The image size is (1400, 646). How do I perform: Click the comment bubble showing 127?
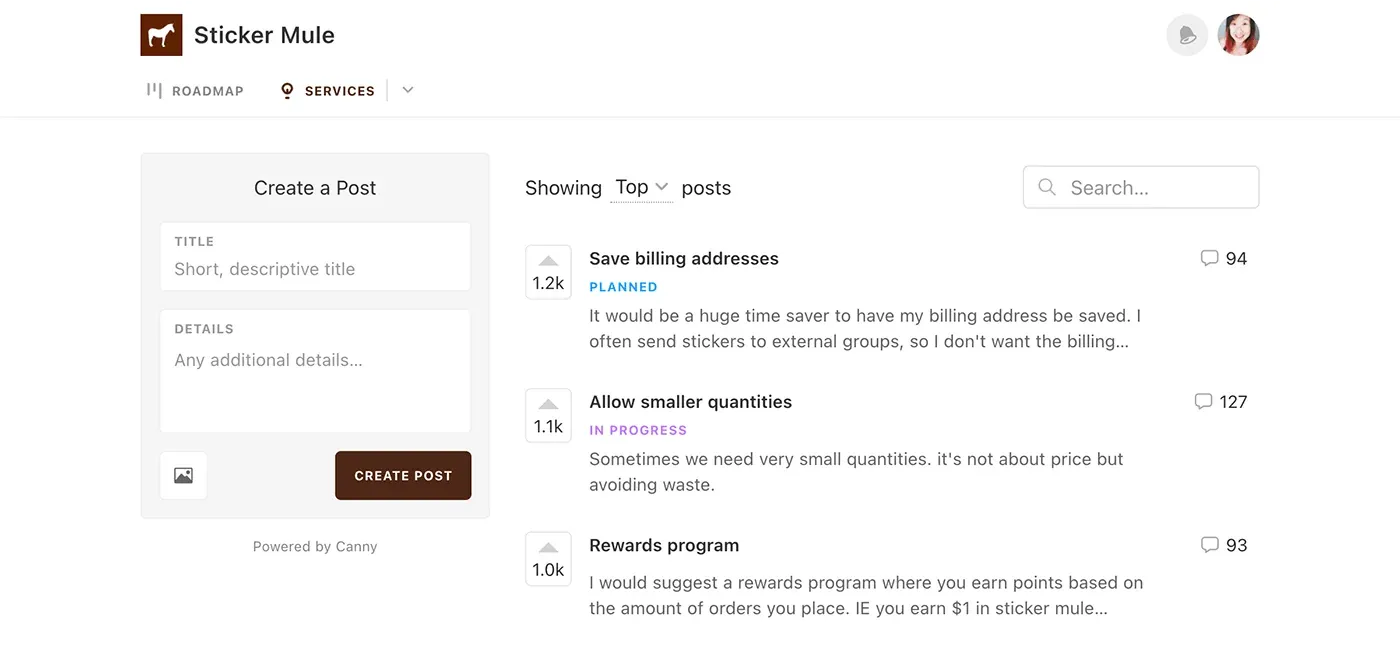[x=1202, y=401]
